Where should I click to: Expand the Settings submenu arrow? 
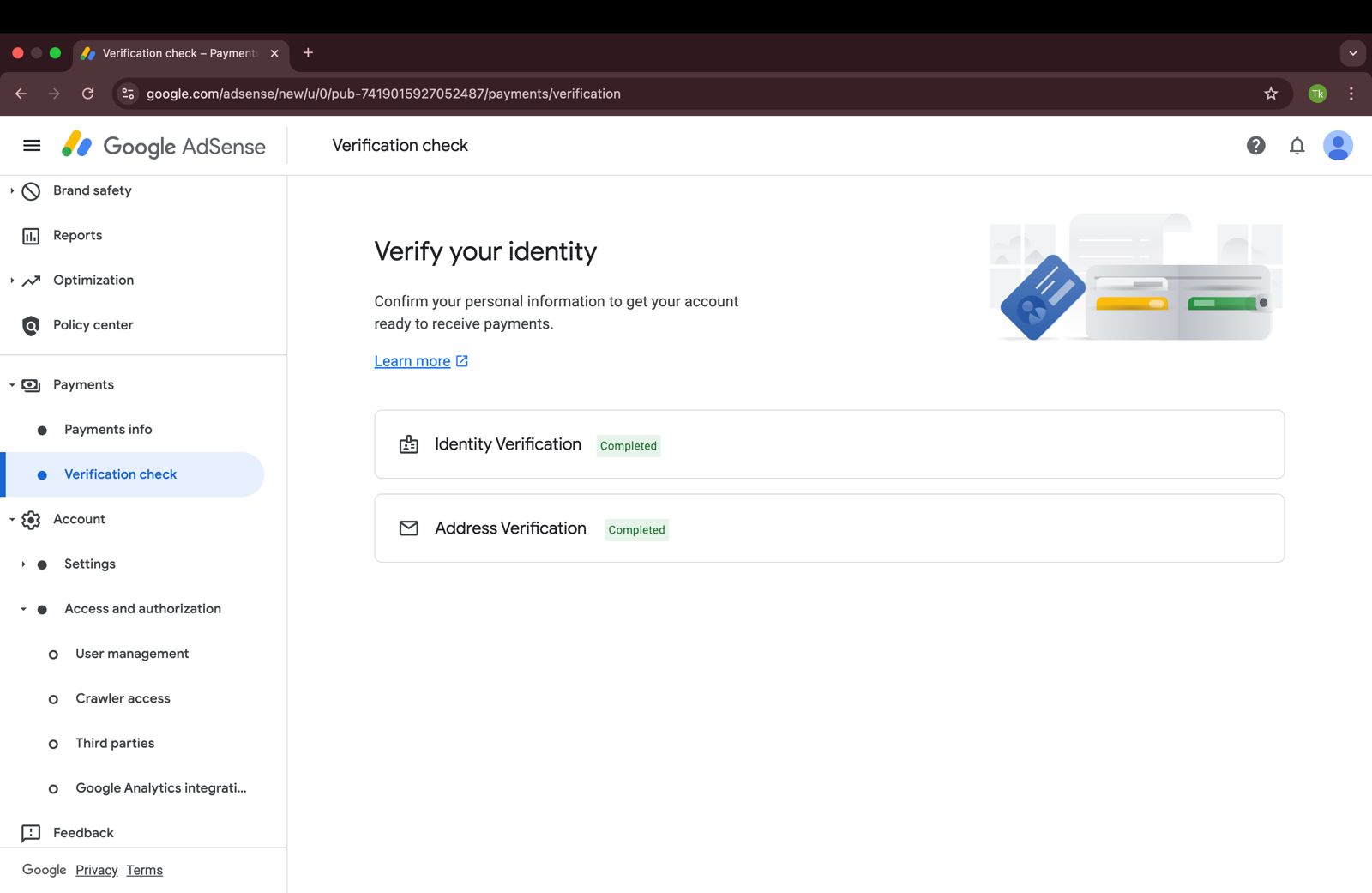23,564
